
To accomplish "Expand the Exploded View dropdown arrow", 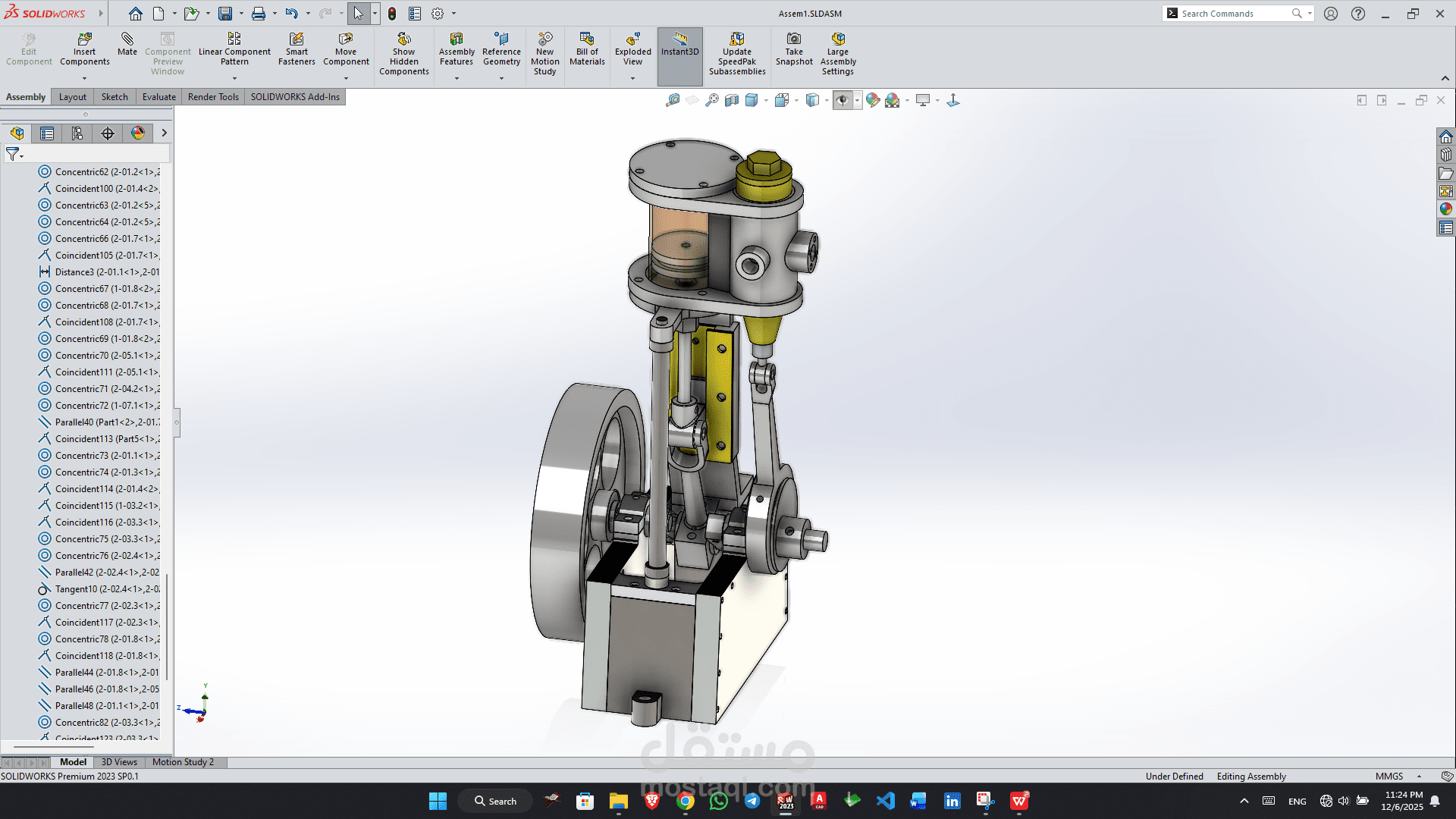I will (x=632, y=78).
